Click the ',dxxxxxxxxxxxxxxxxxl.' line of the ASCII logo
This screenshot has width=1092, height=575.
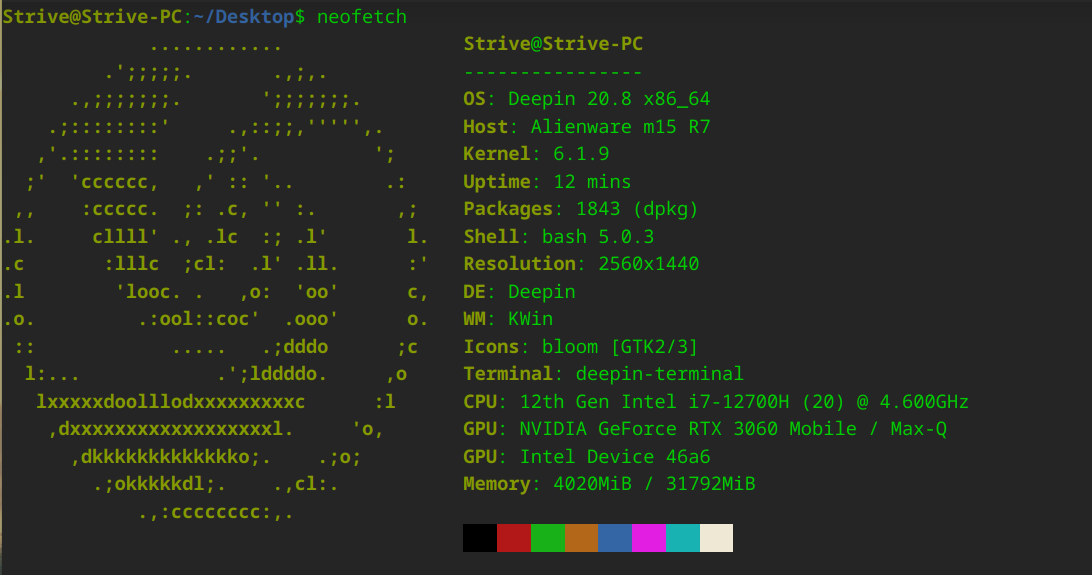click(171, 429)
